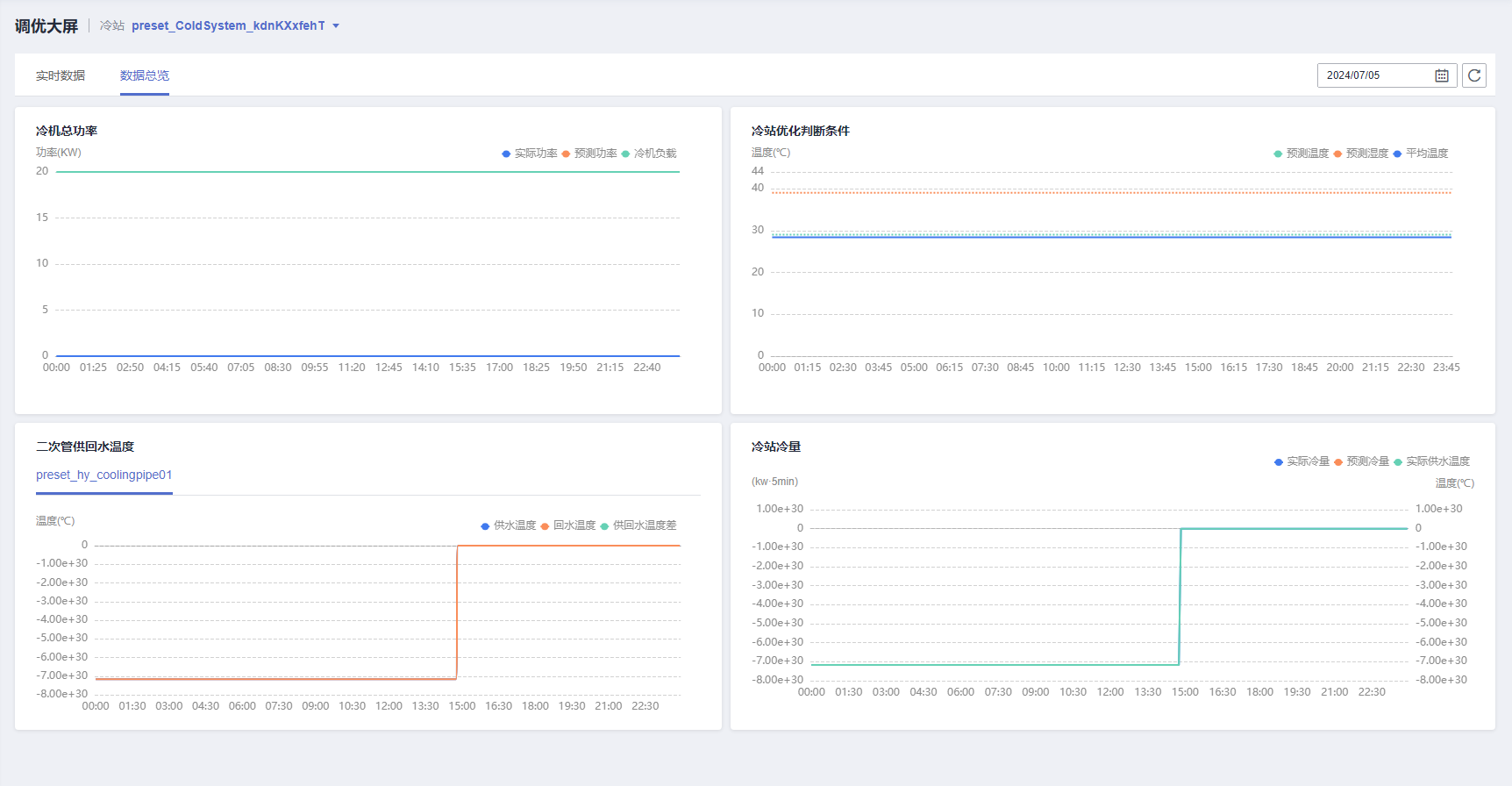Toggle 平均温度 legend in 冷站优化判断条件 chart

[1421, 154]
